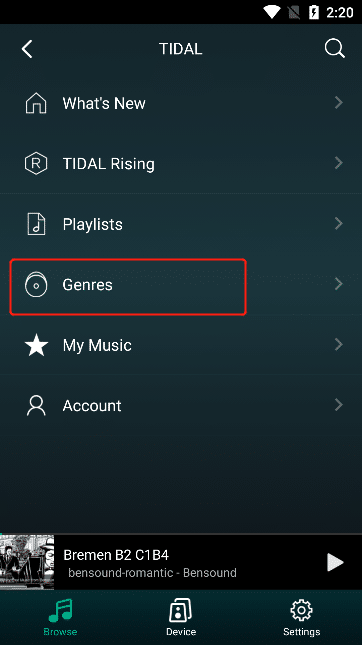Switch to the Browse tab
The image size is (362, 645).
pyautogui.click(x=60, y=617)
